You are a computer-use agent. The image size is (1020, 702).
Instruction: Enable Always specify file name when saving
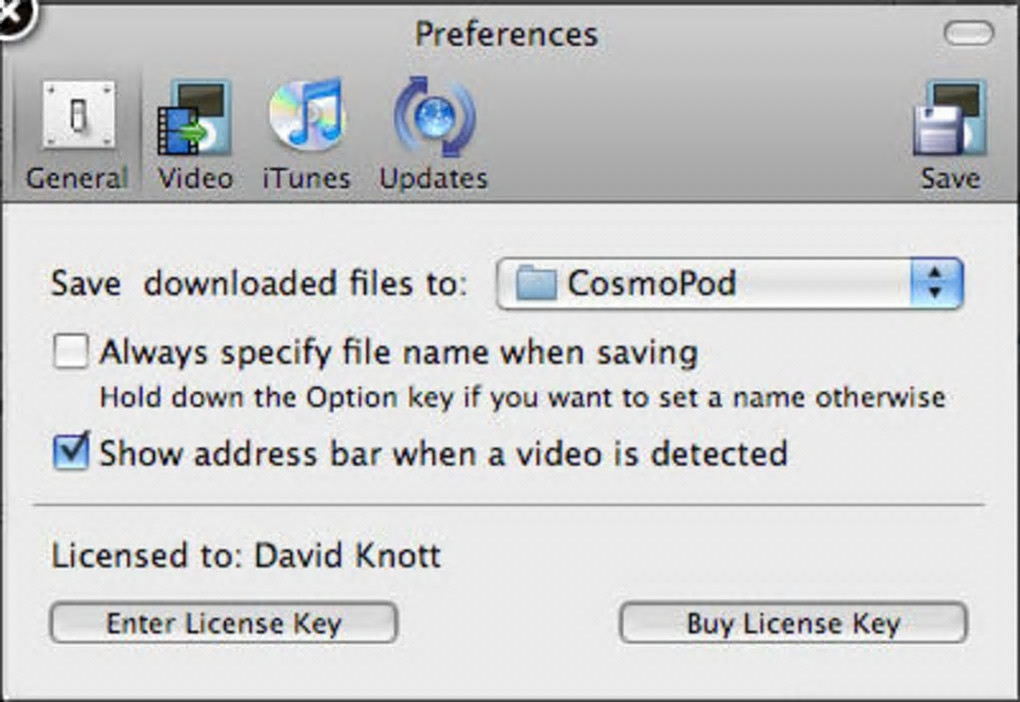(70, 352)
